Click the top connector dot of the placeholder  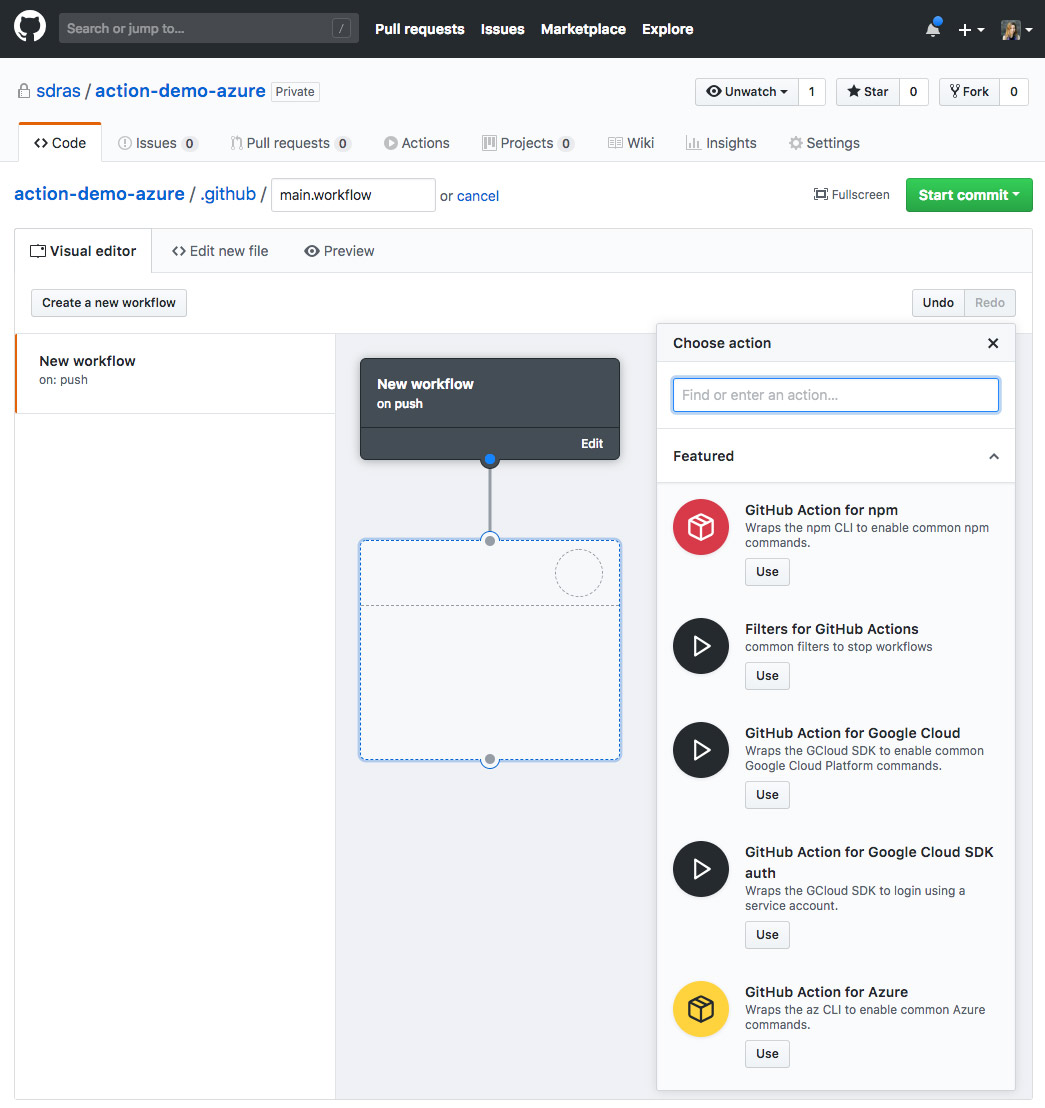pos(490,541)
